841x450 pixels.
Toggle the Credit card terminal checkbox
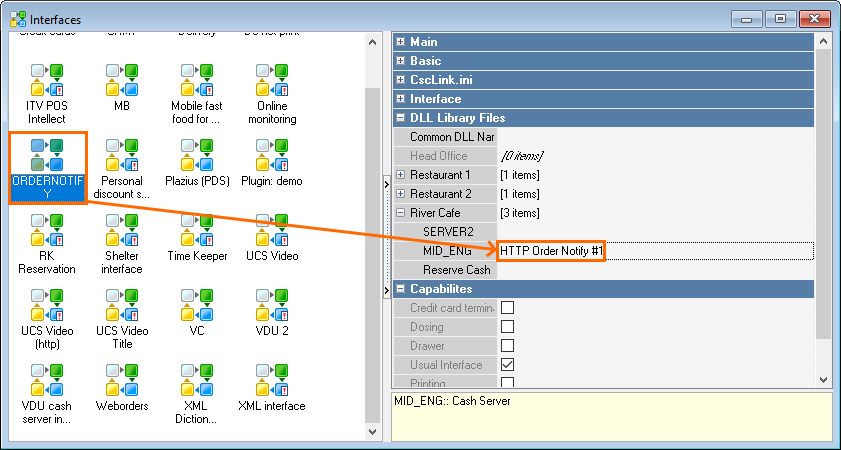coord(507,307)
